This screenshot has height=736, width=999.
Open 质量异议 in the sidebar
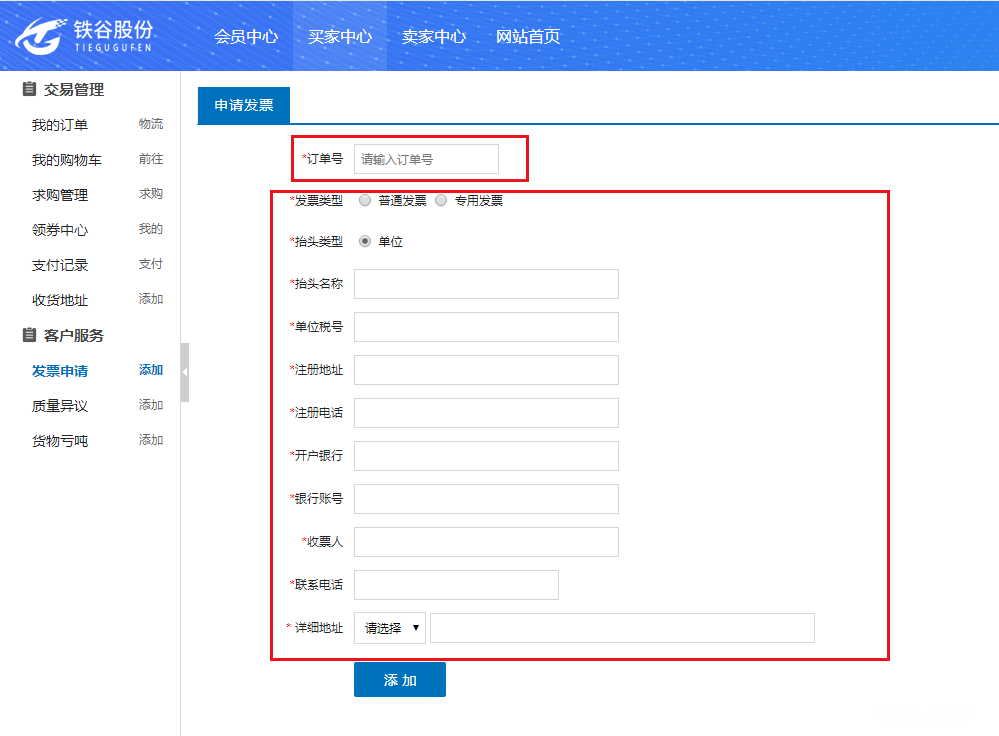(60, 406)
